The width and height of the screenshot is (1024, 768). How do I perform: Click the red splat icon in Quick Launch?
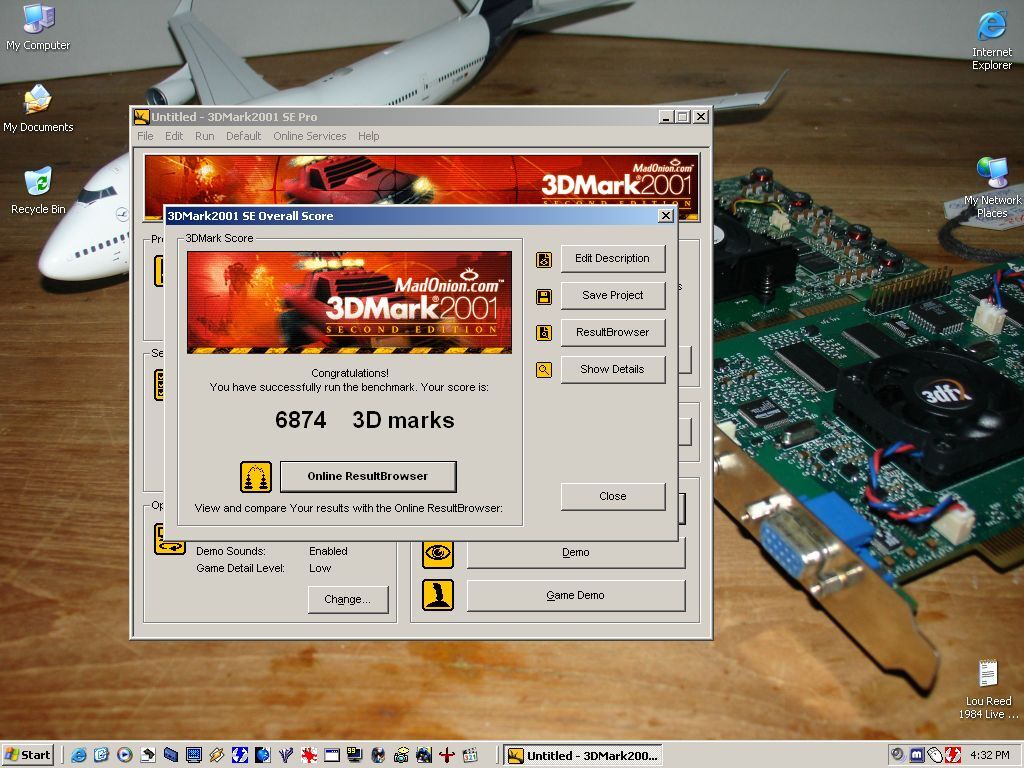coord(309,756)
